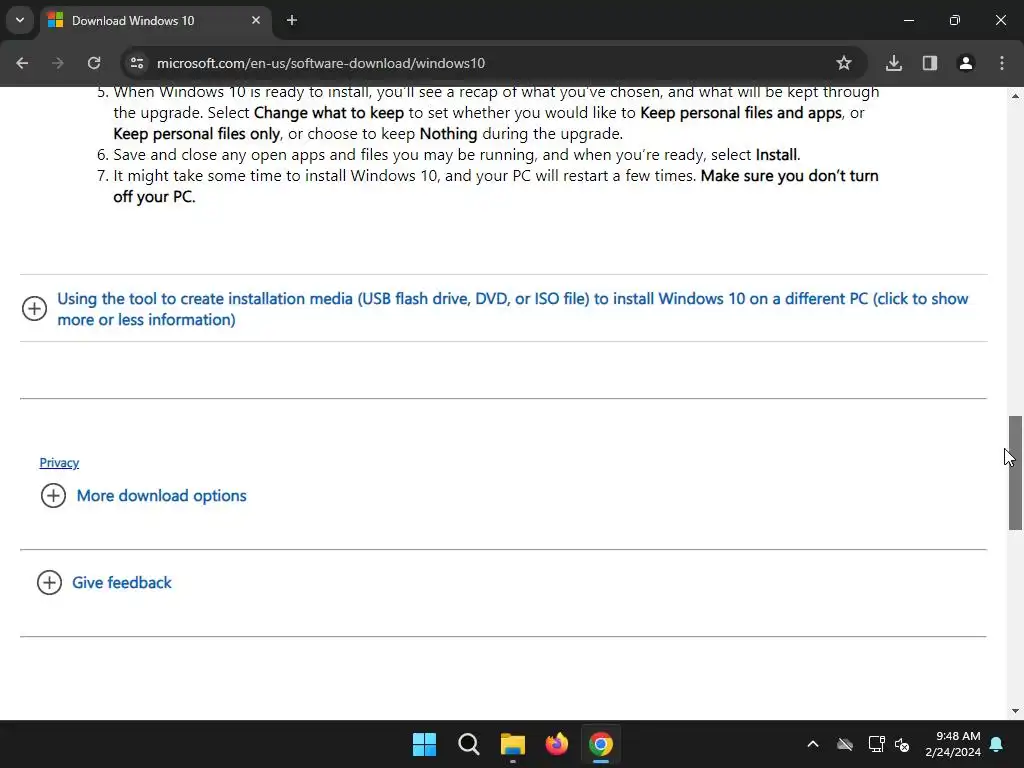Click the scrollbar up arrow
The image size is (1024, 768).
coord(1015,96)
